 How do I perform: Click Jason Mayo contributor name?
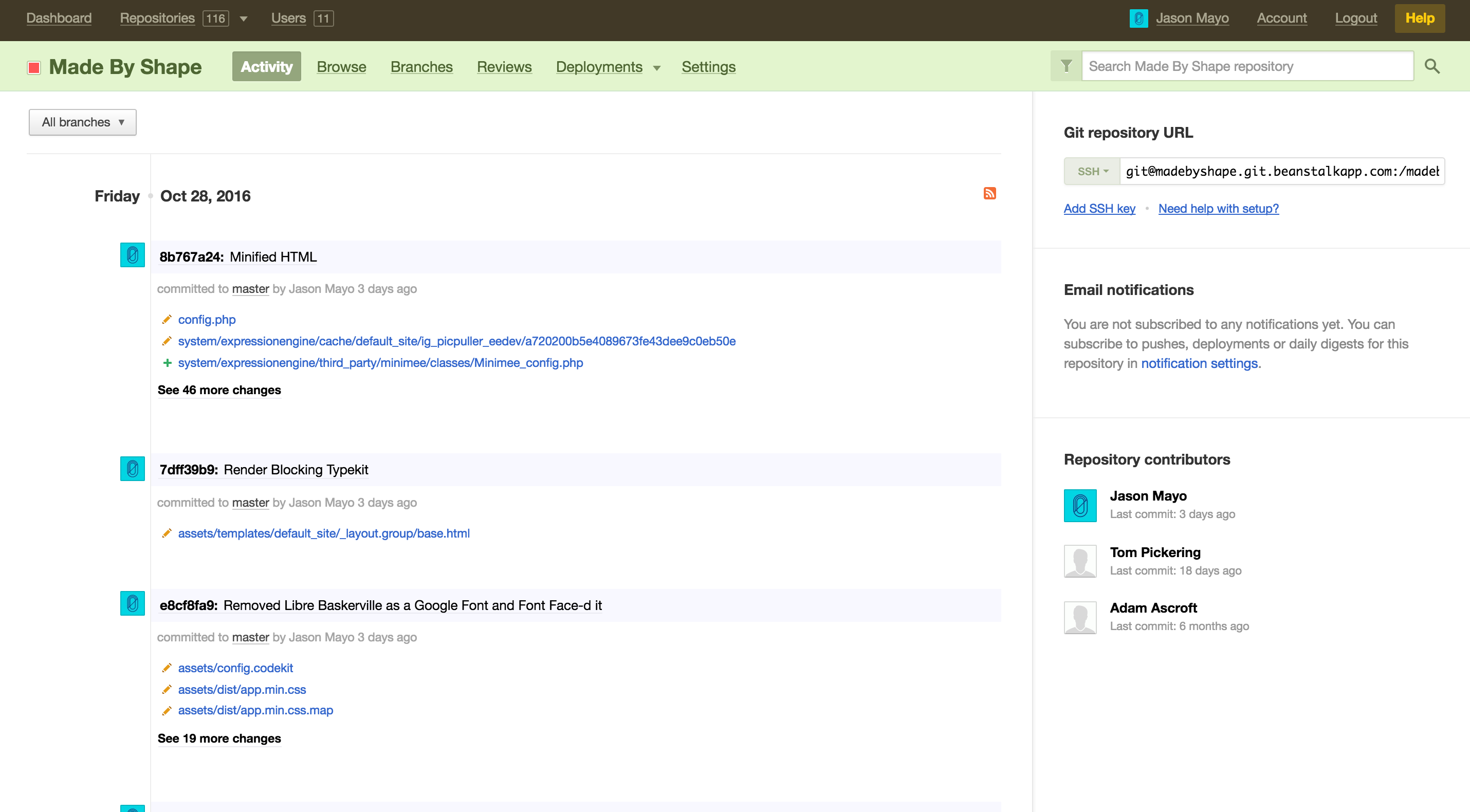1148,496
